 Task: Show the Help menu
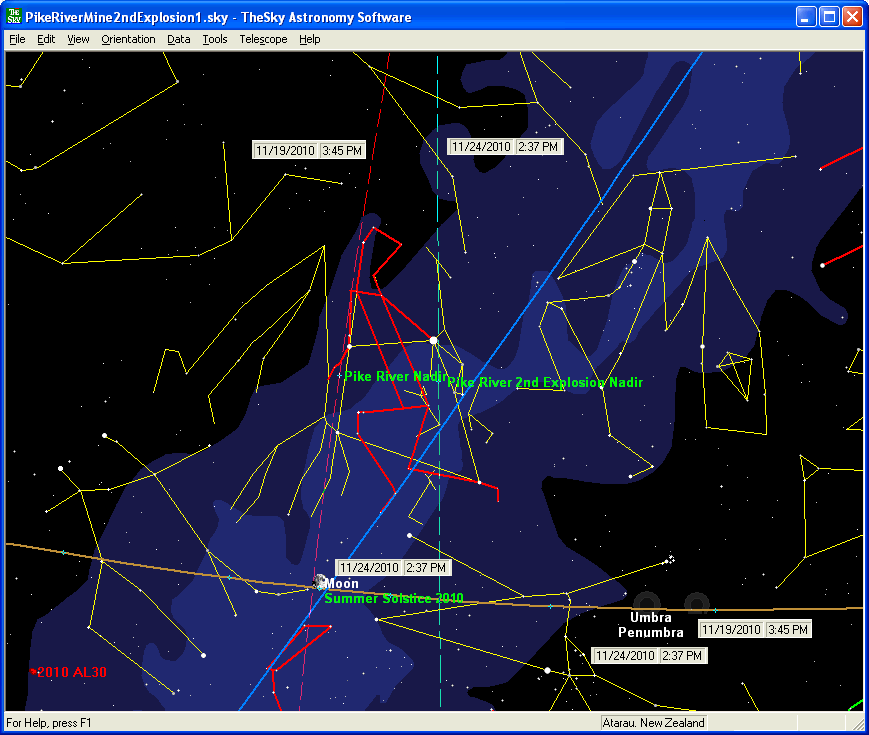click(x=310, y=39)
